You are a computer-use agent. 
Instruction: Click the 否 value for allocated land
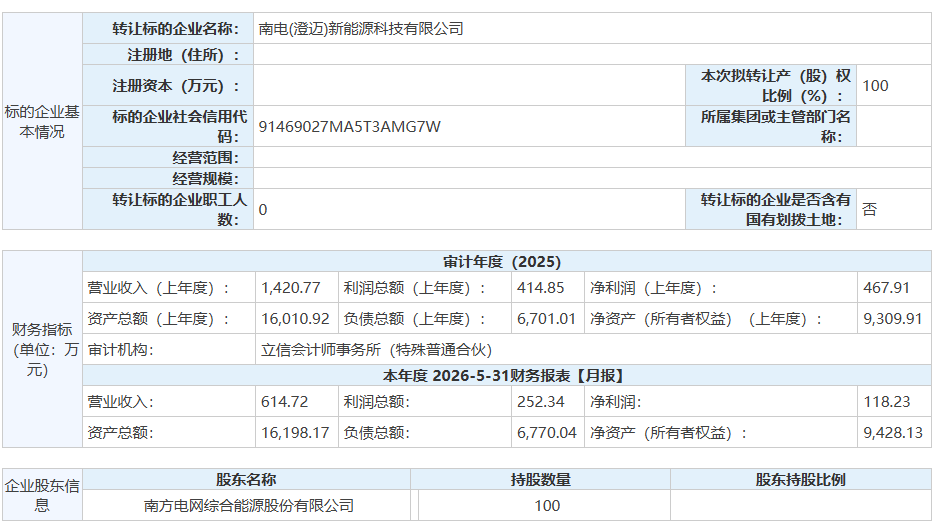click(869, 209)
